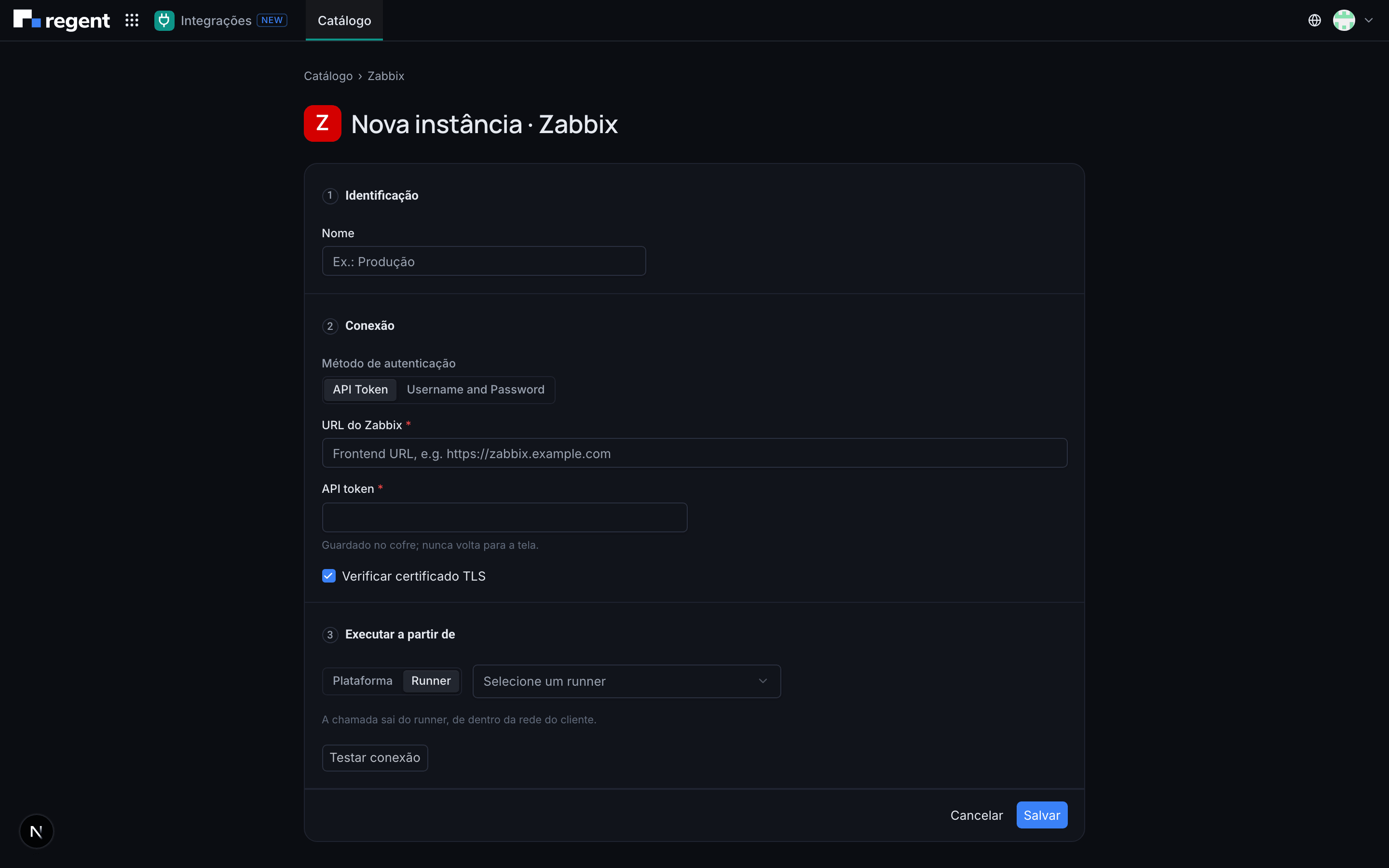Click the Verificar certificado TLS label

pos(414,576)
